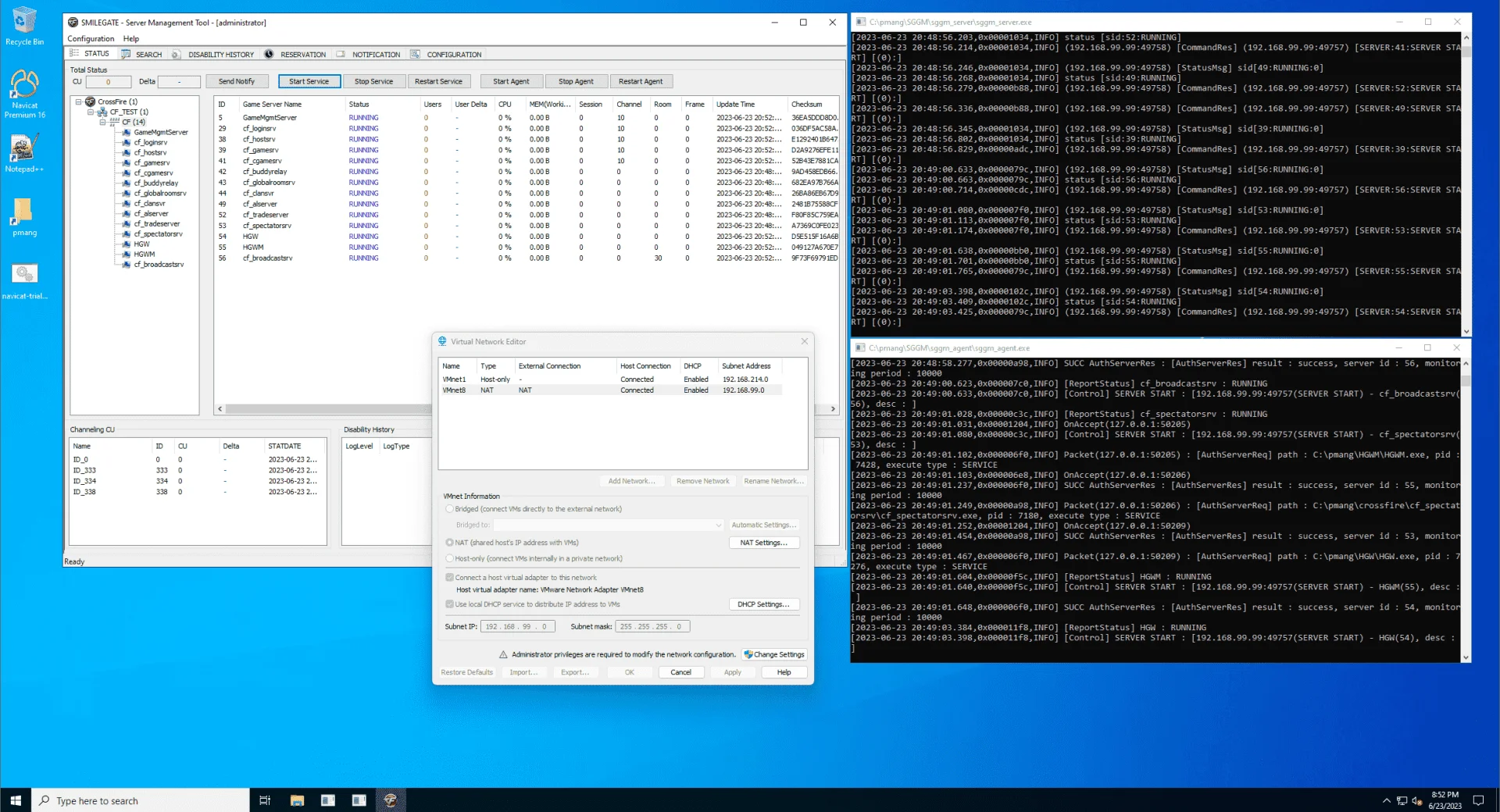1500x812 pixels.
Task: Open NAT Settings in Virtual Network Editor
Action: (x=763, y=543)
